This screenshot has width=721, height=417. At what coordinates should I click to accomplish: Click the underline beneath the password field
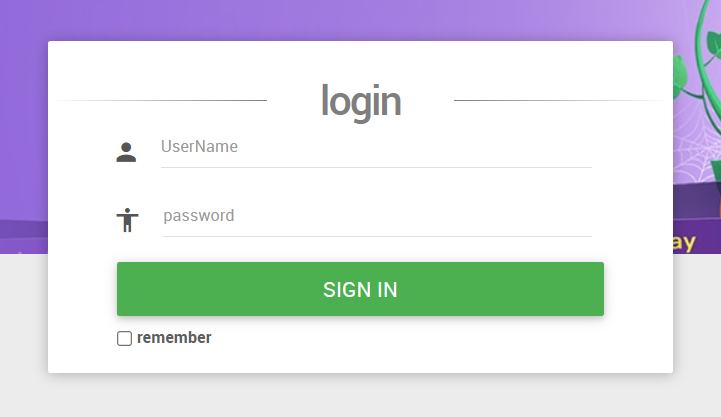[x=375, y=236]
